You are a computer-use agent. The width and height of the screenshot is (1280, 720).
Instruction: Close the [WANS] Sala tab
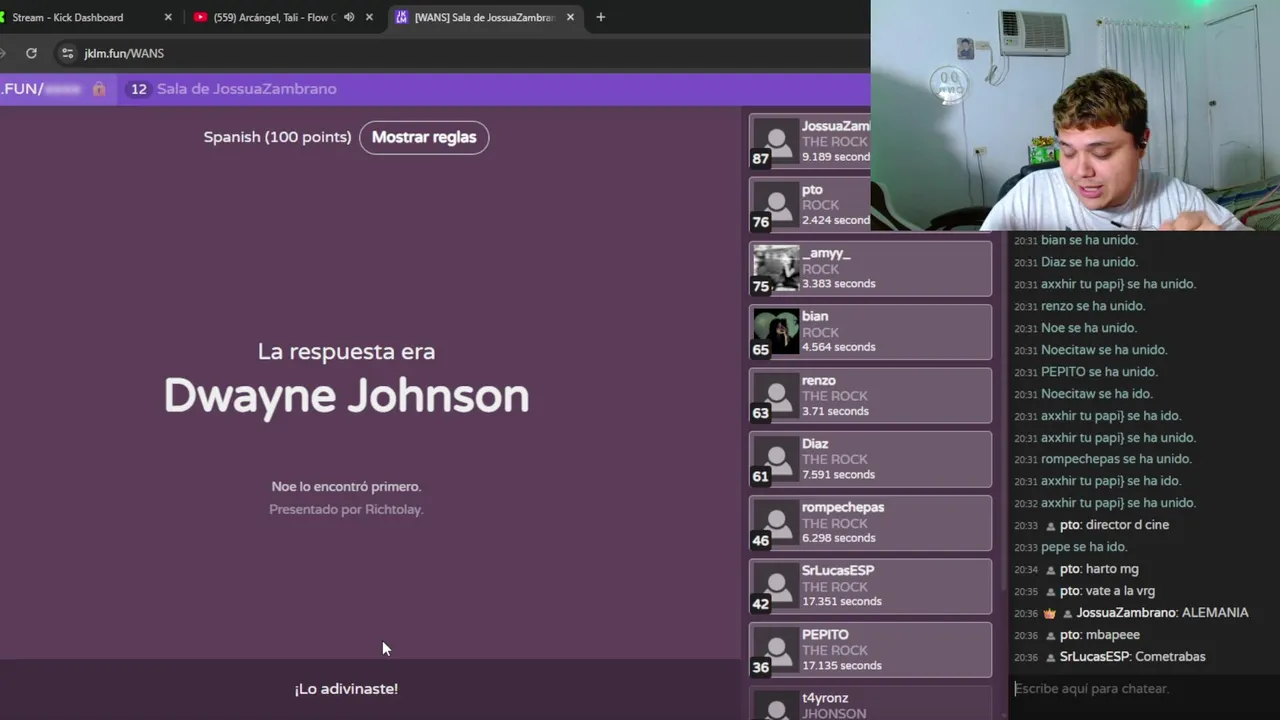570,17
